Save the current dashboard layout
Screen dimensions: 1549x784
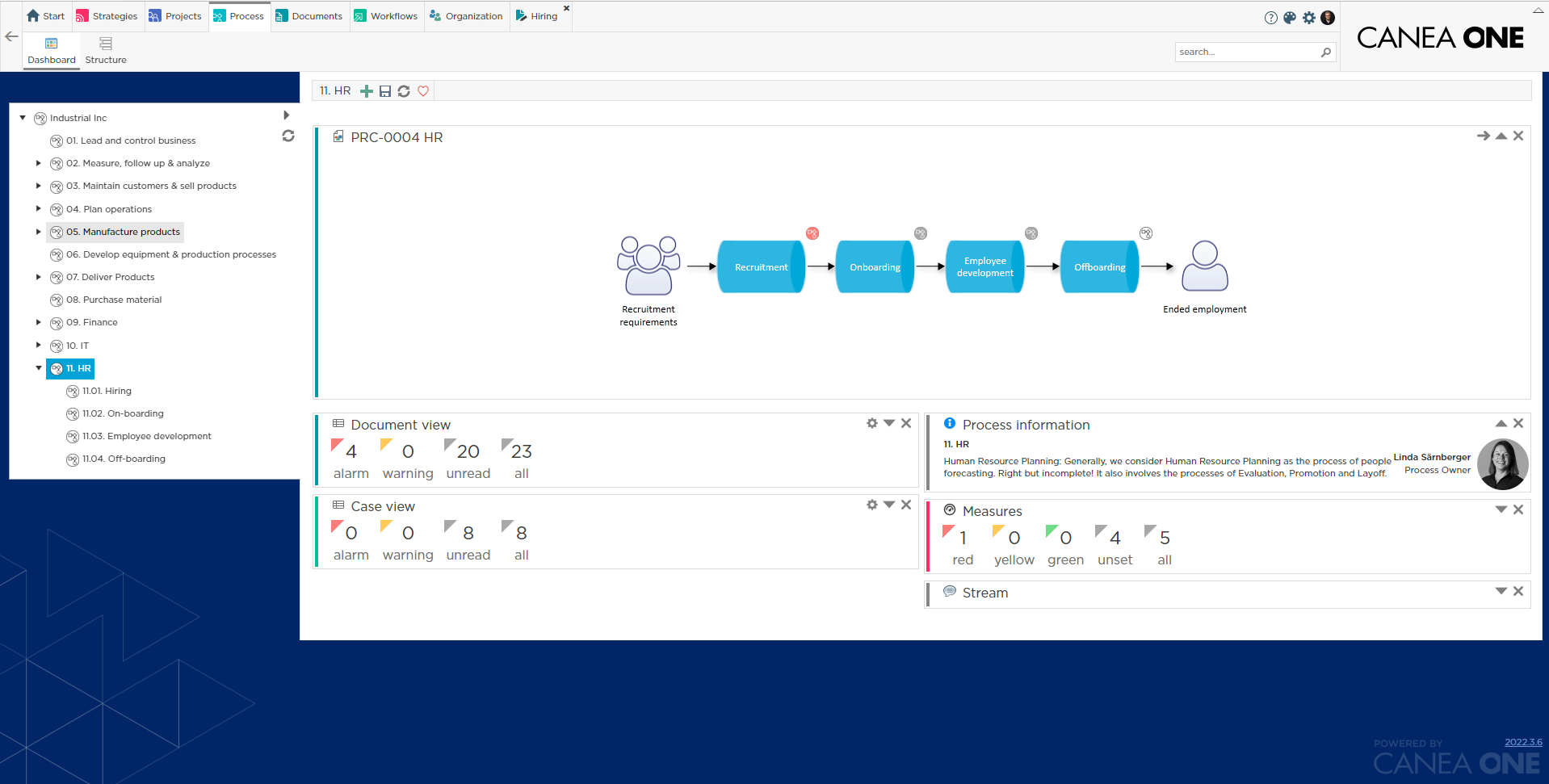(x=385, y=91)
